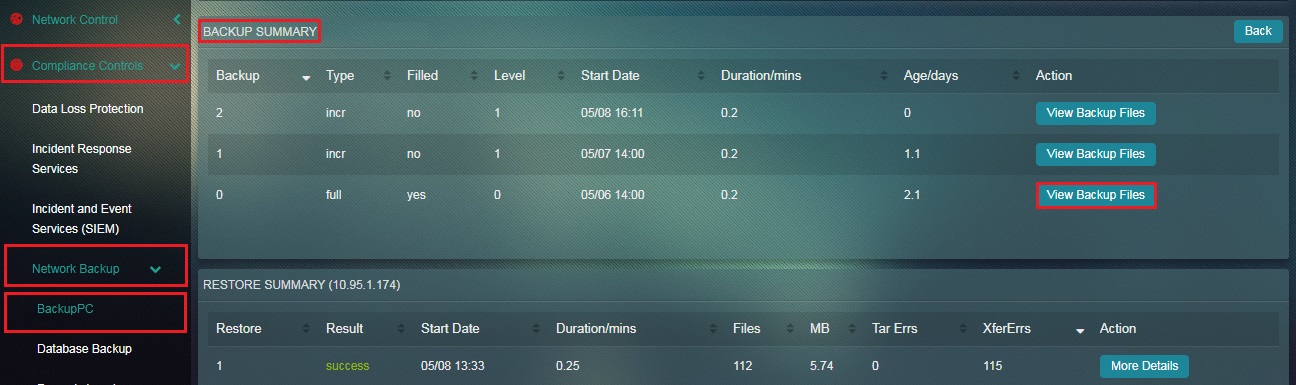The width and height of the screenshot is (1296, 385).
Task: Sort backup table by Type column
Action: pyautogui.click(x=355, y=76)
